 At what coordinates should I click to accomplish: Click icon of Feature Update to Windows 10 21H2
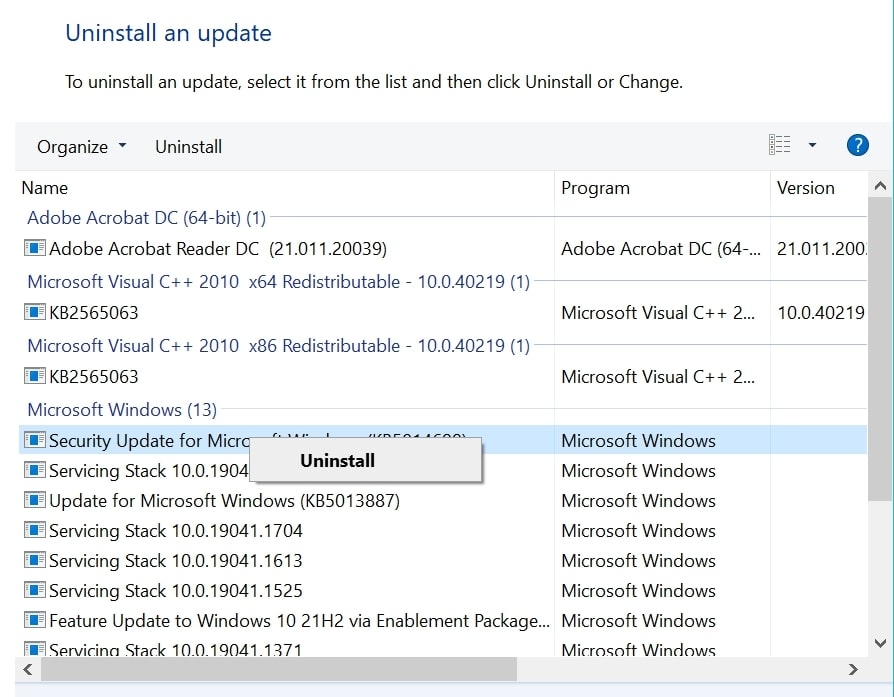point(34,620)
